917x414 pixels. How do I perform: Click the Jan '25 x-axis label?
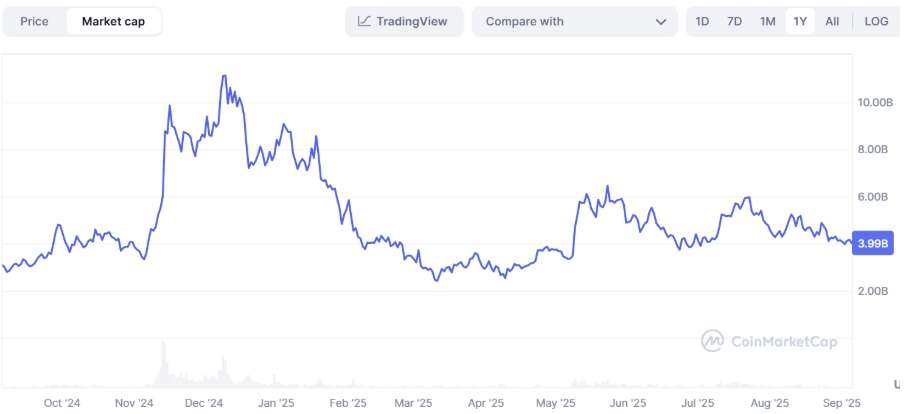(276, 404)
